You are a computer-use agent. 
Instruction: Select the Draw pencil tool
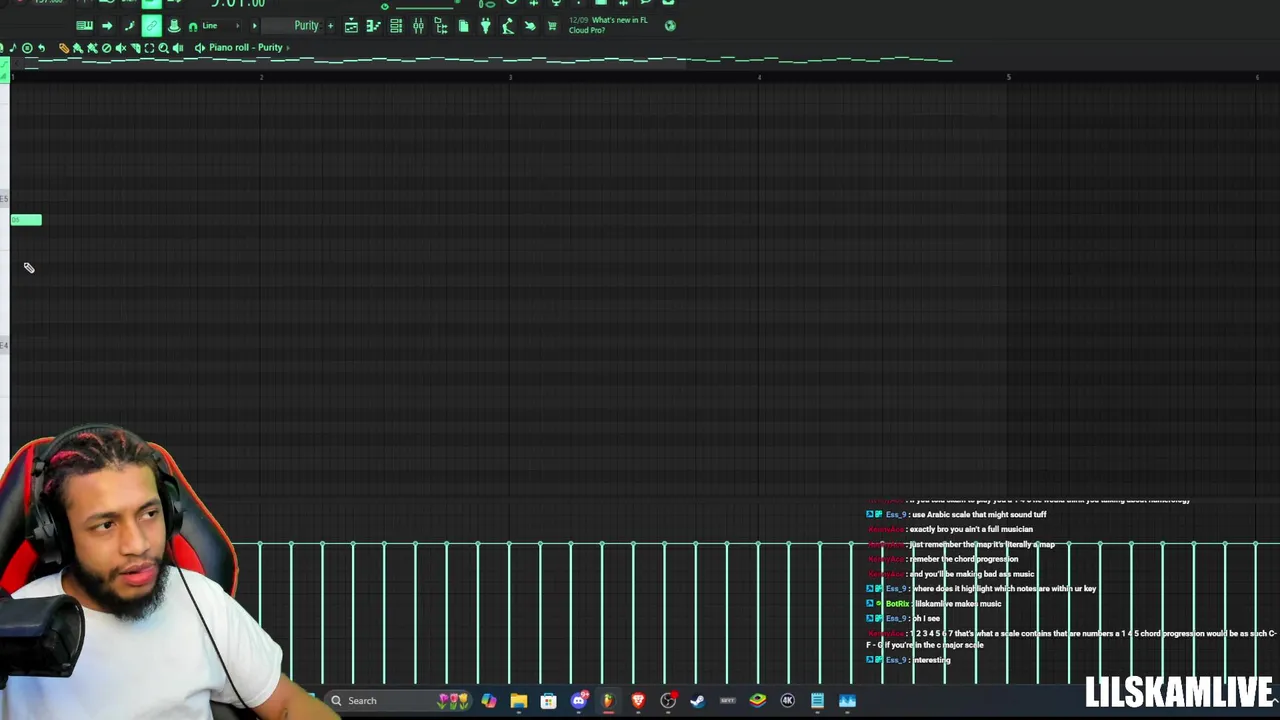[64, 48]
